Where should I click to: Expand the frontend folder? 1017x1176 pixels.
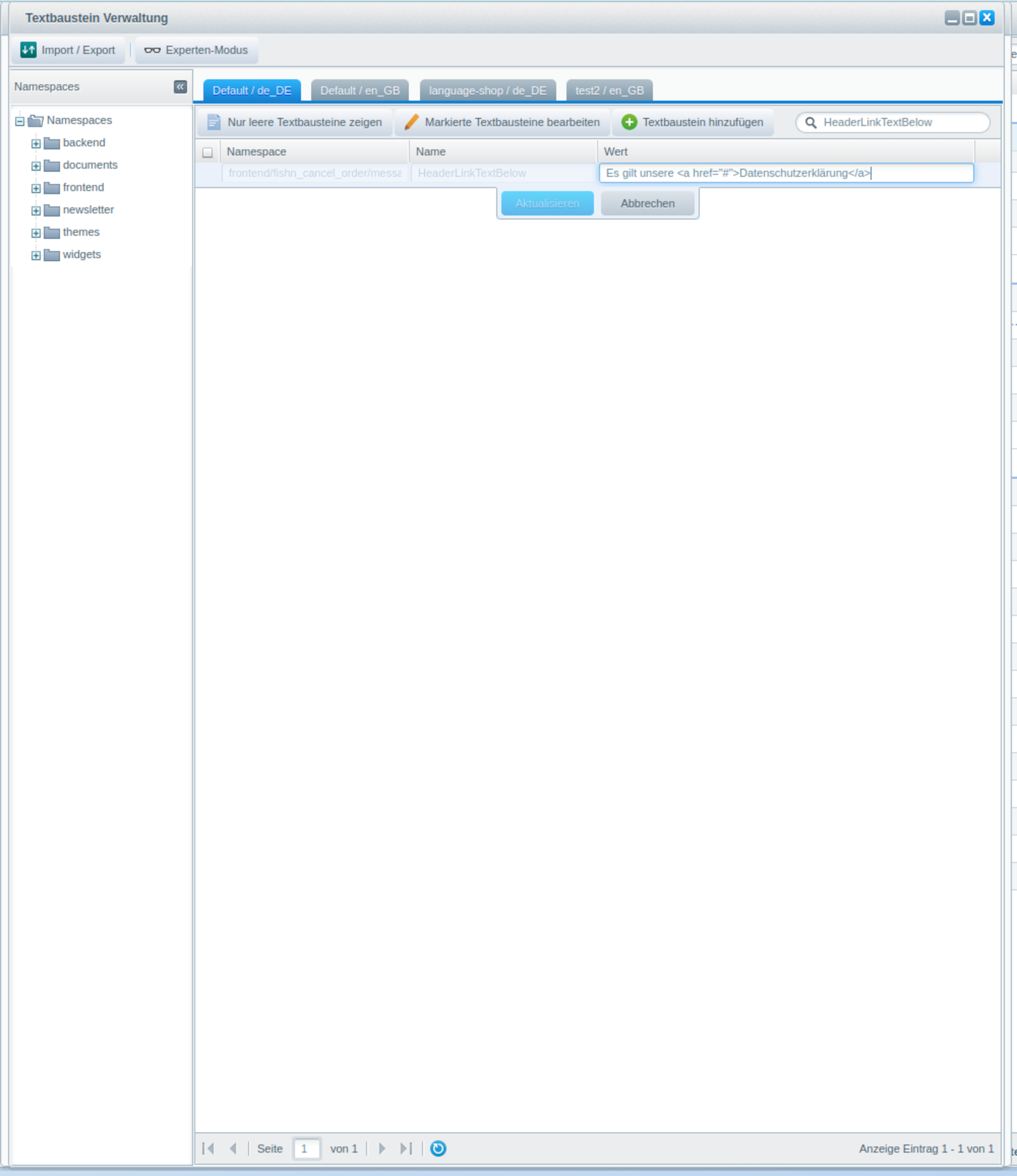36,188
